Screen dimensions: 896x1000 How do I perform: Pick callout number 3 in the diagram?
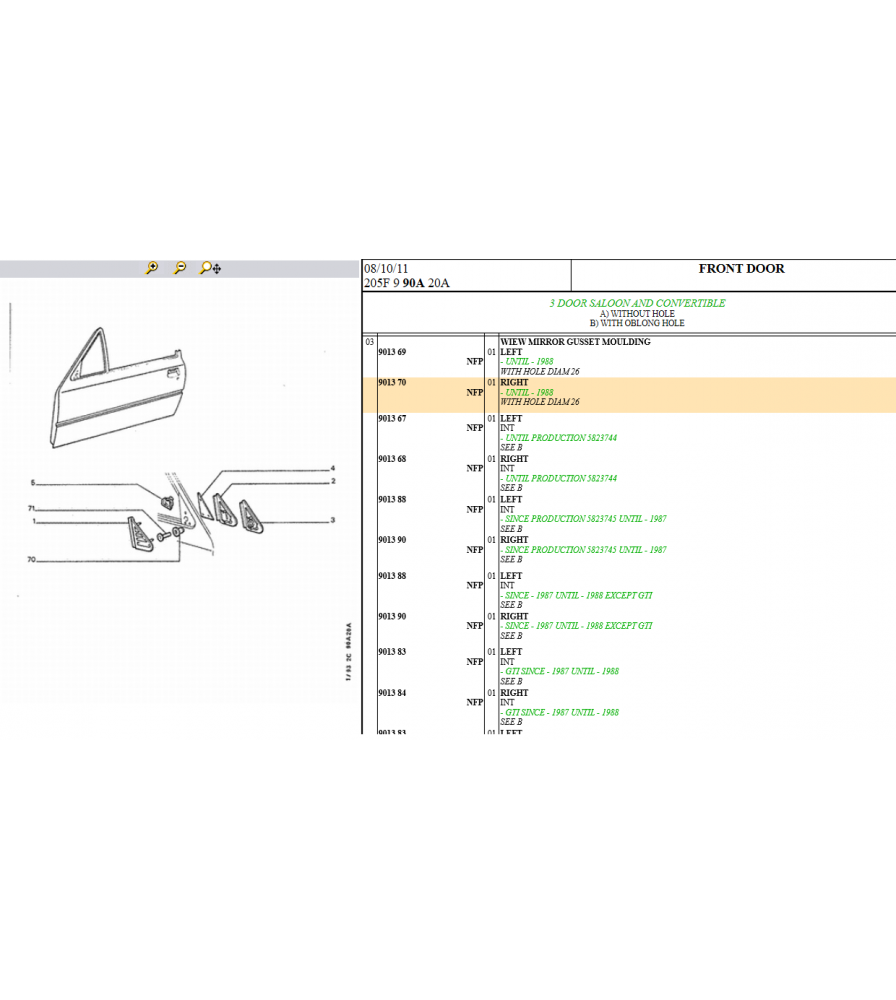pyautogui.click(x=332, y=520)
